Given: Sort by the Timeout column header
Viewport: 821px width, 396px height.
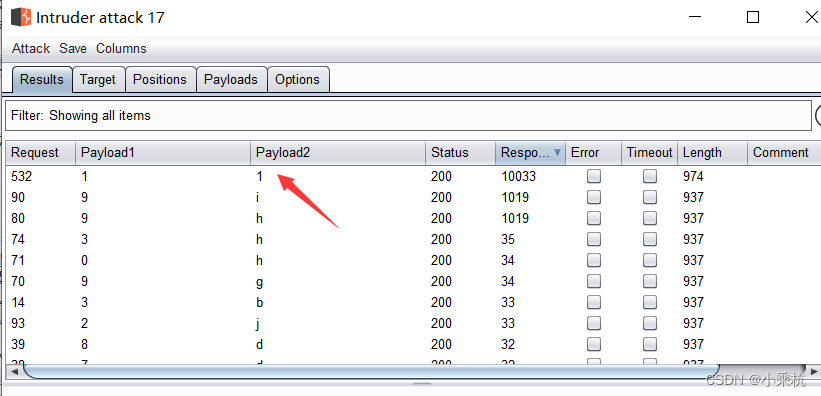Looking at the screenshot, I should coord(649,153).
